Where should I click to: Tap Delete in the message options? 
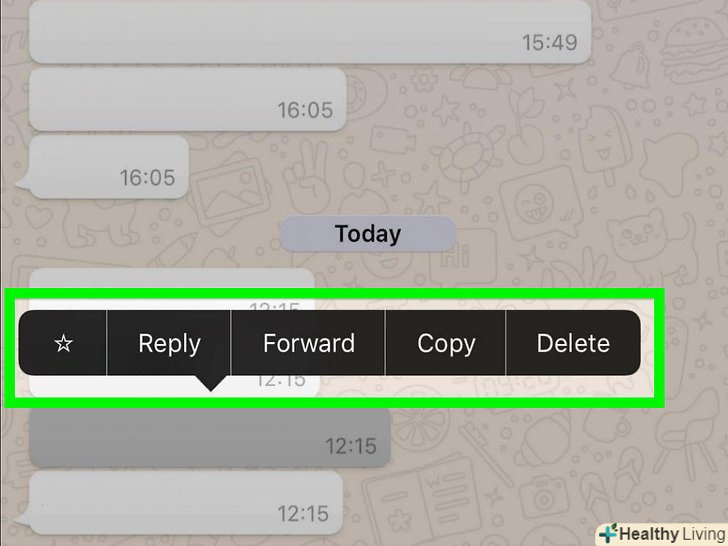tap(573, 343)
